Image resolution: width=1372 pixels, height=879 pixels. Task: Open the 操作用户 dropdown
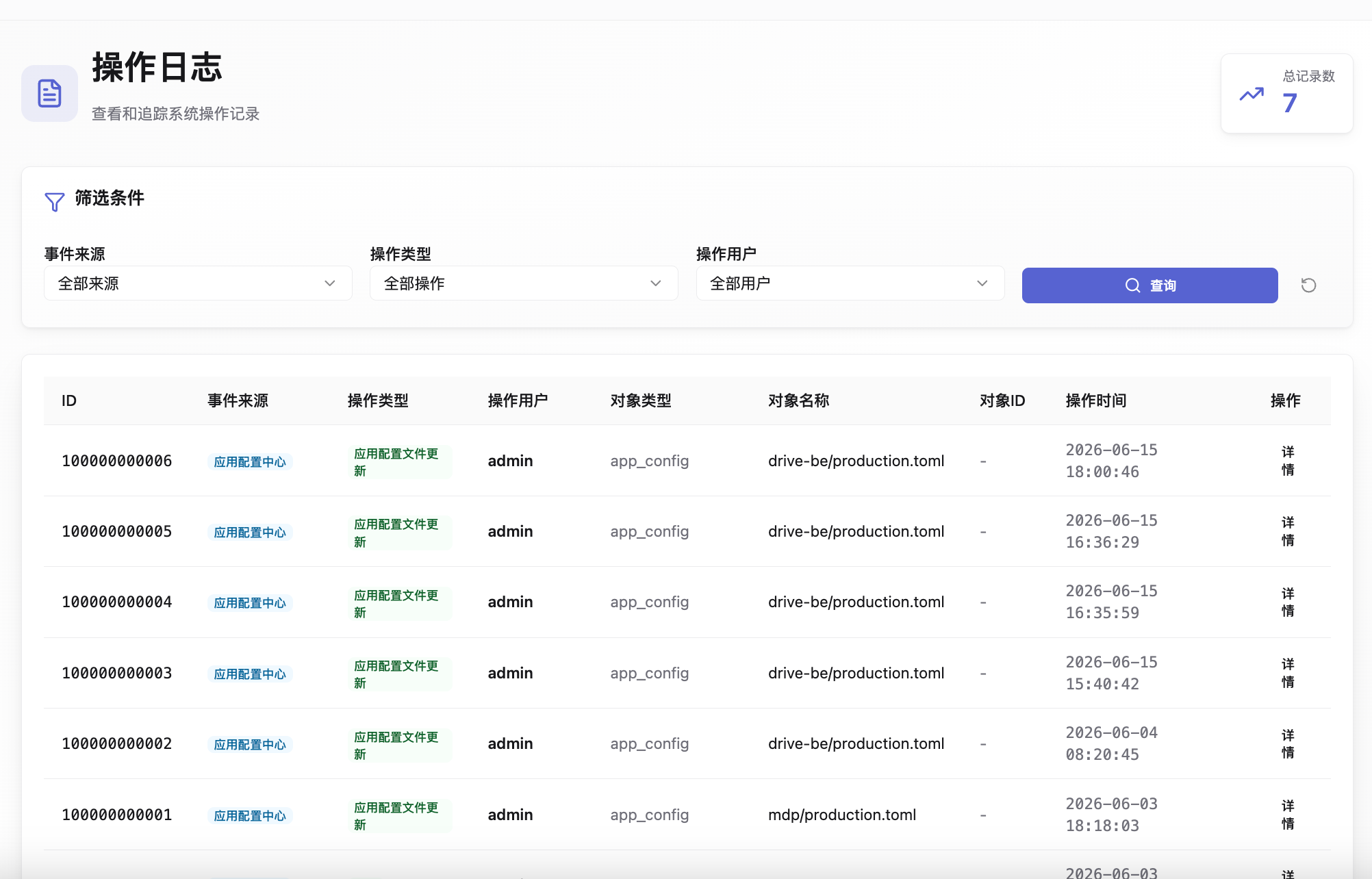click(850, 283)
